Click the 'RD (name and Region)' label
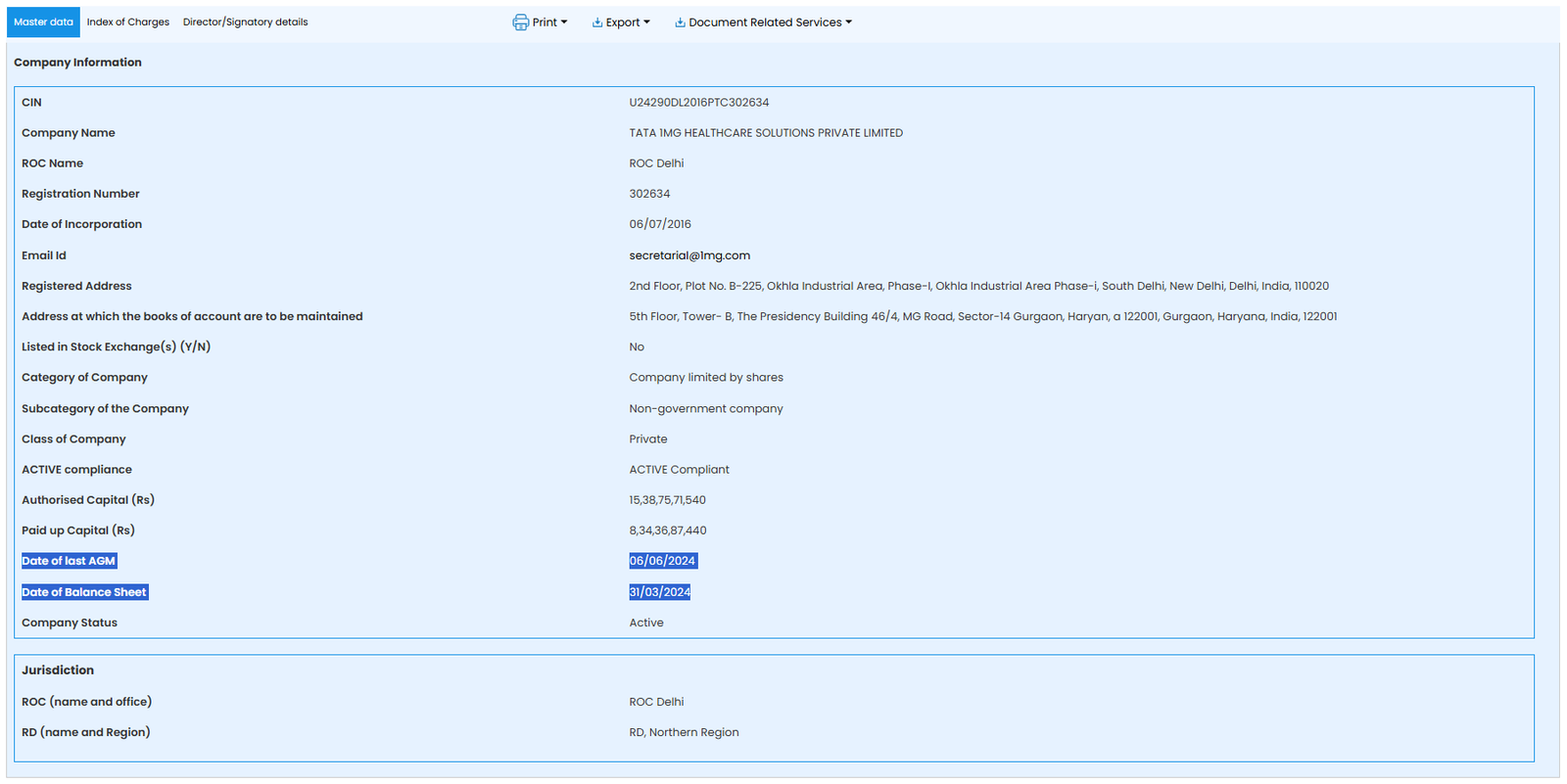This screenshot has width=1567, height=784. (x=86, y=732)
